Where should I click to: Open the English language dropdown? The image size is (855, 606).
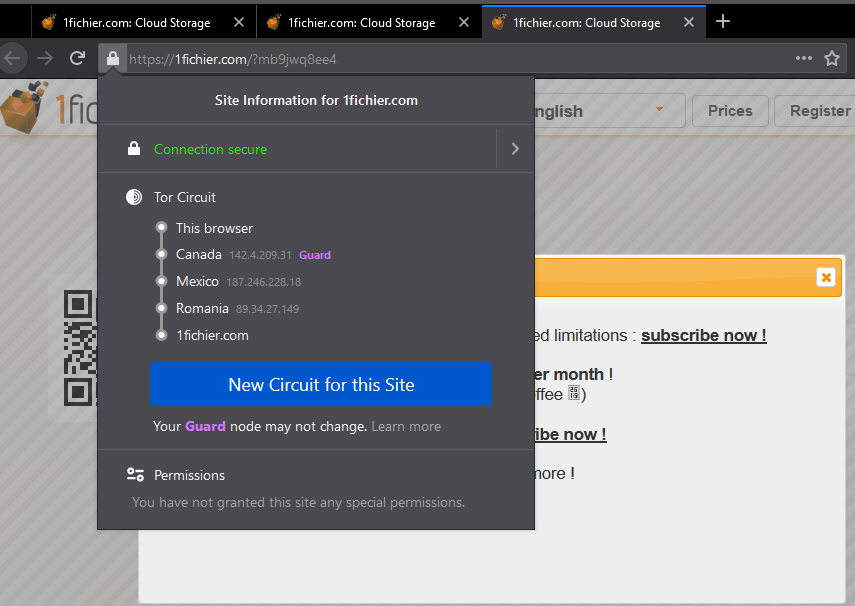click(610, 111)
